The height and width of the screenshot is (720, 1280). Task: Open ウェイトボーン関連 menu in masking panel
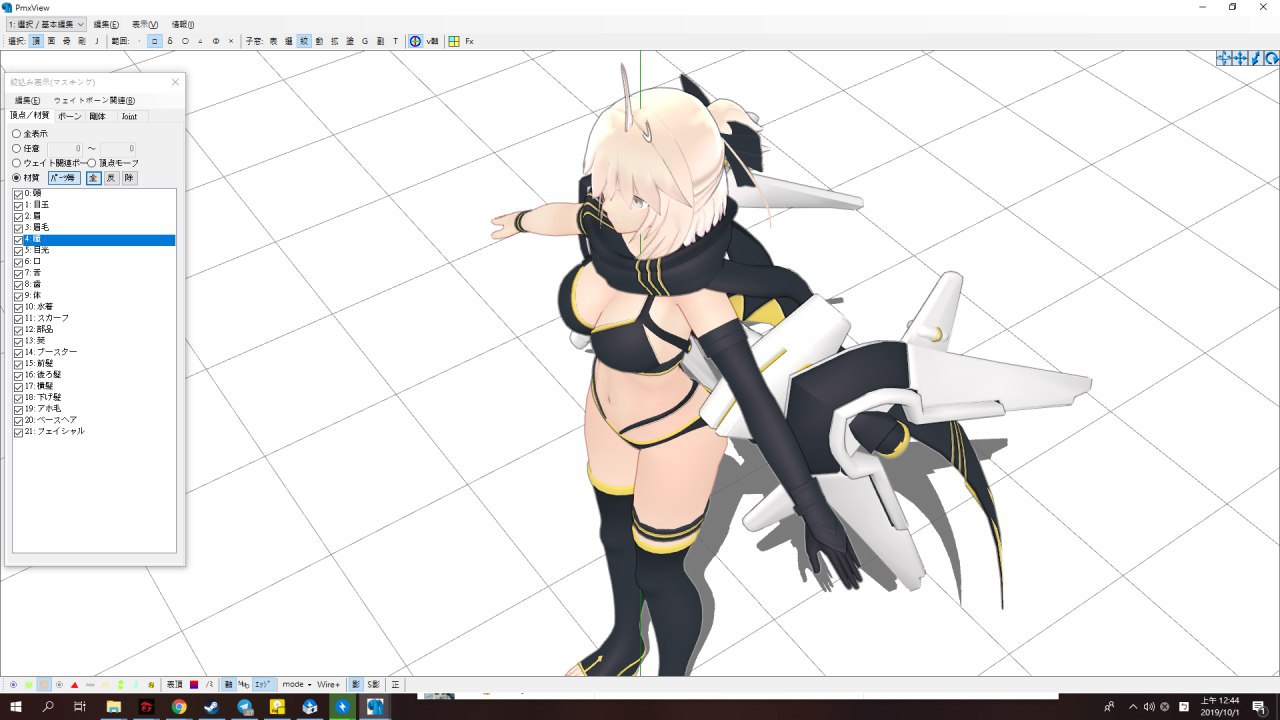point(94,100)
